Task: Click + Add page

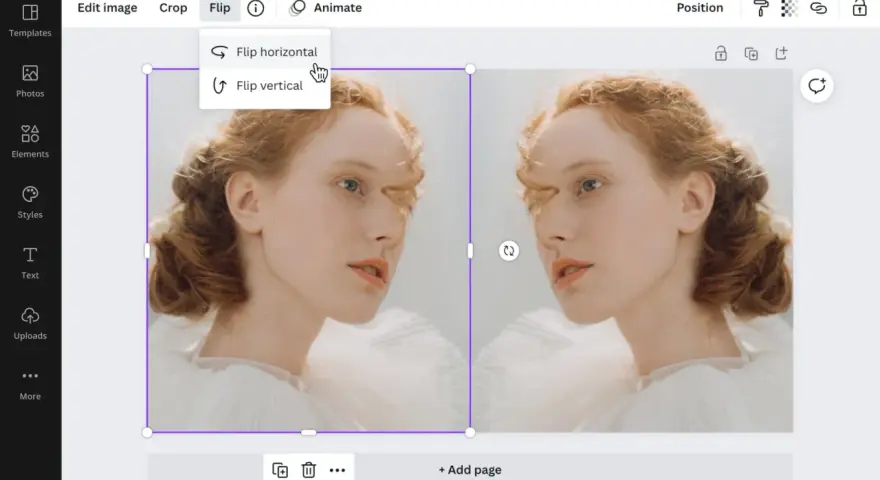Action: coord(470,470)
